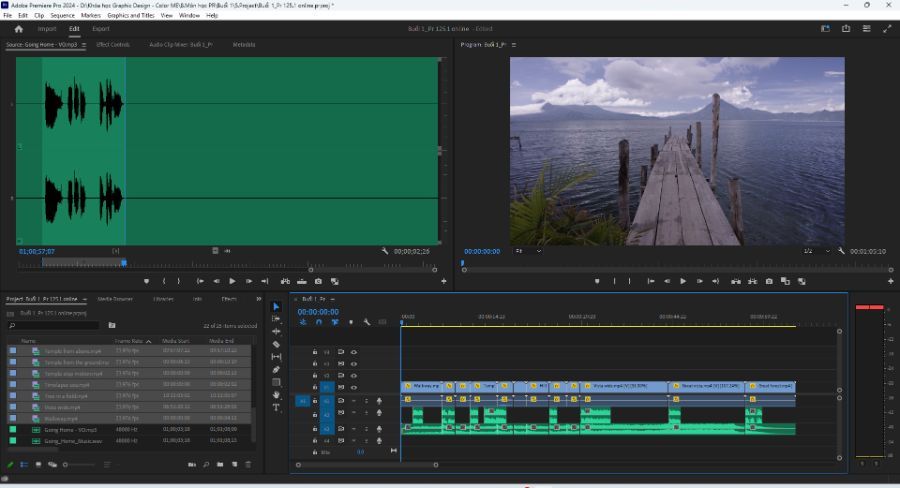Select the Type tool
This screenshot has height=488, width=900.
276,407
